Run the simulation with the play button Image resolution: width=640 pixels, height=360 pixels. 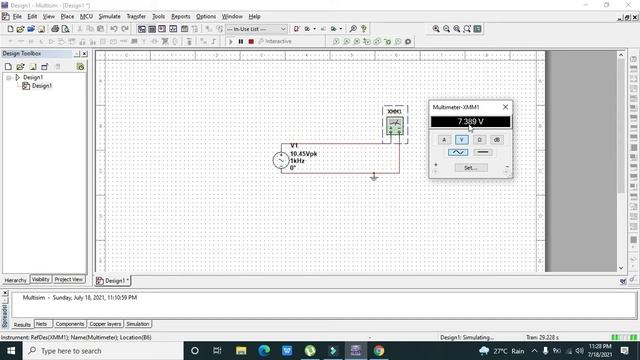231,42
